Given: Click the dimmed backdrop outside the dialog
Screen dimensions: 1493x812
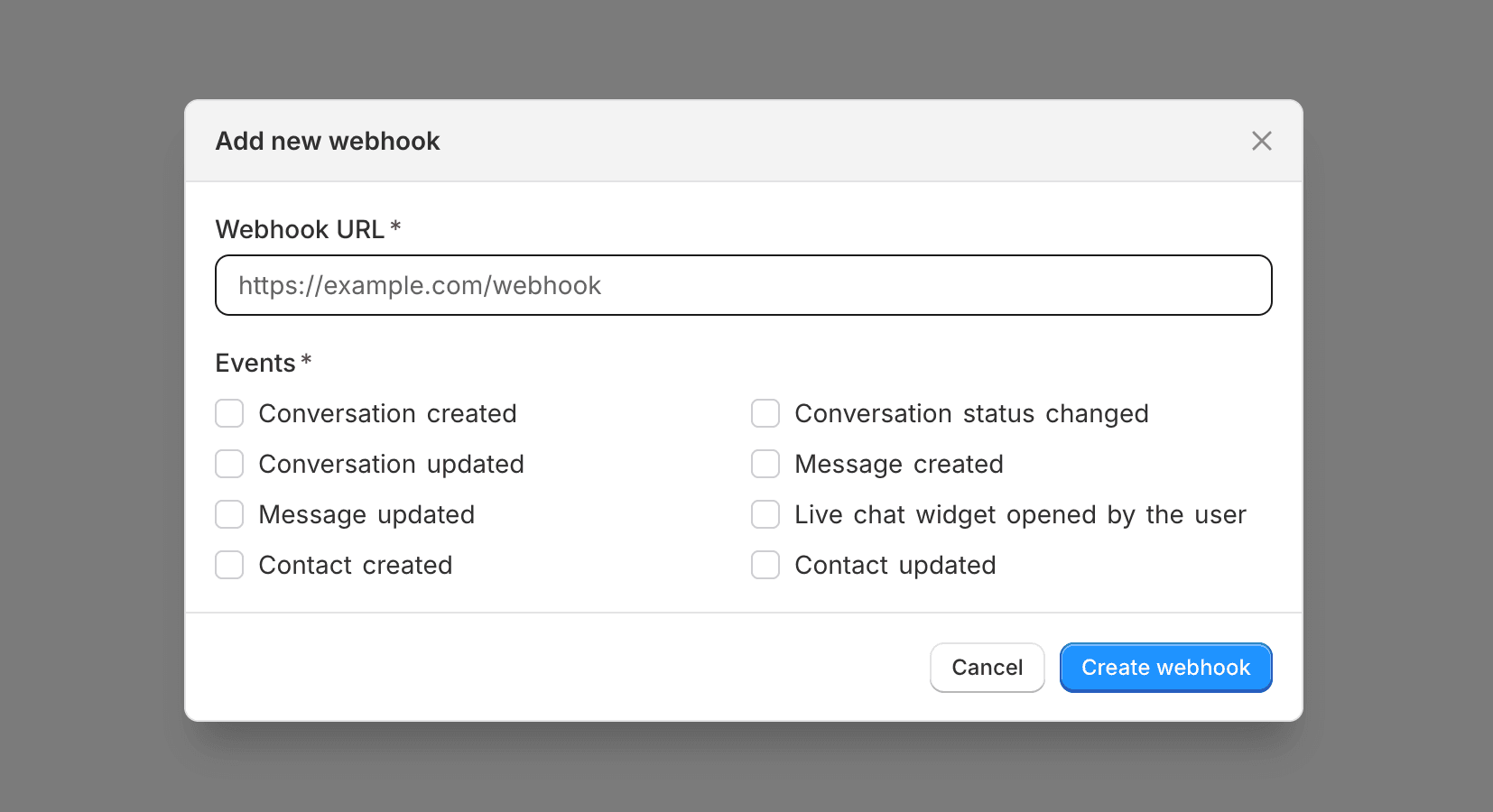Looking at the screenshot, I should pyautogui.click(x=90, y=406).
